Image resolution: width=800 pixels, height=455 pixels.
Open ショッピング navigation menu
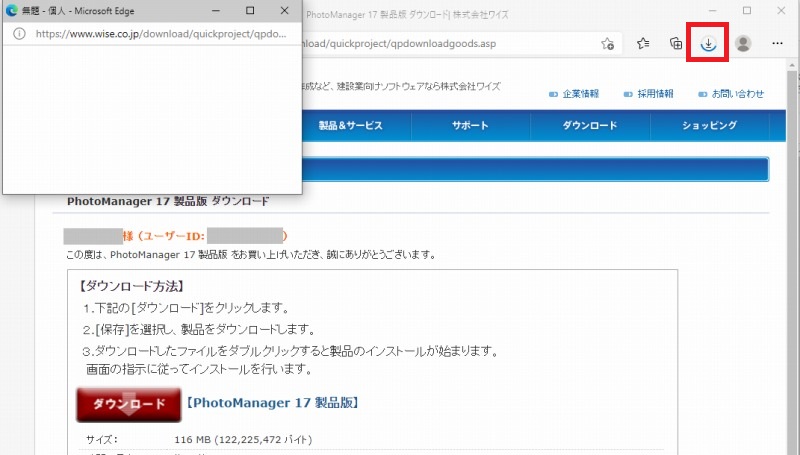point(709,125)
